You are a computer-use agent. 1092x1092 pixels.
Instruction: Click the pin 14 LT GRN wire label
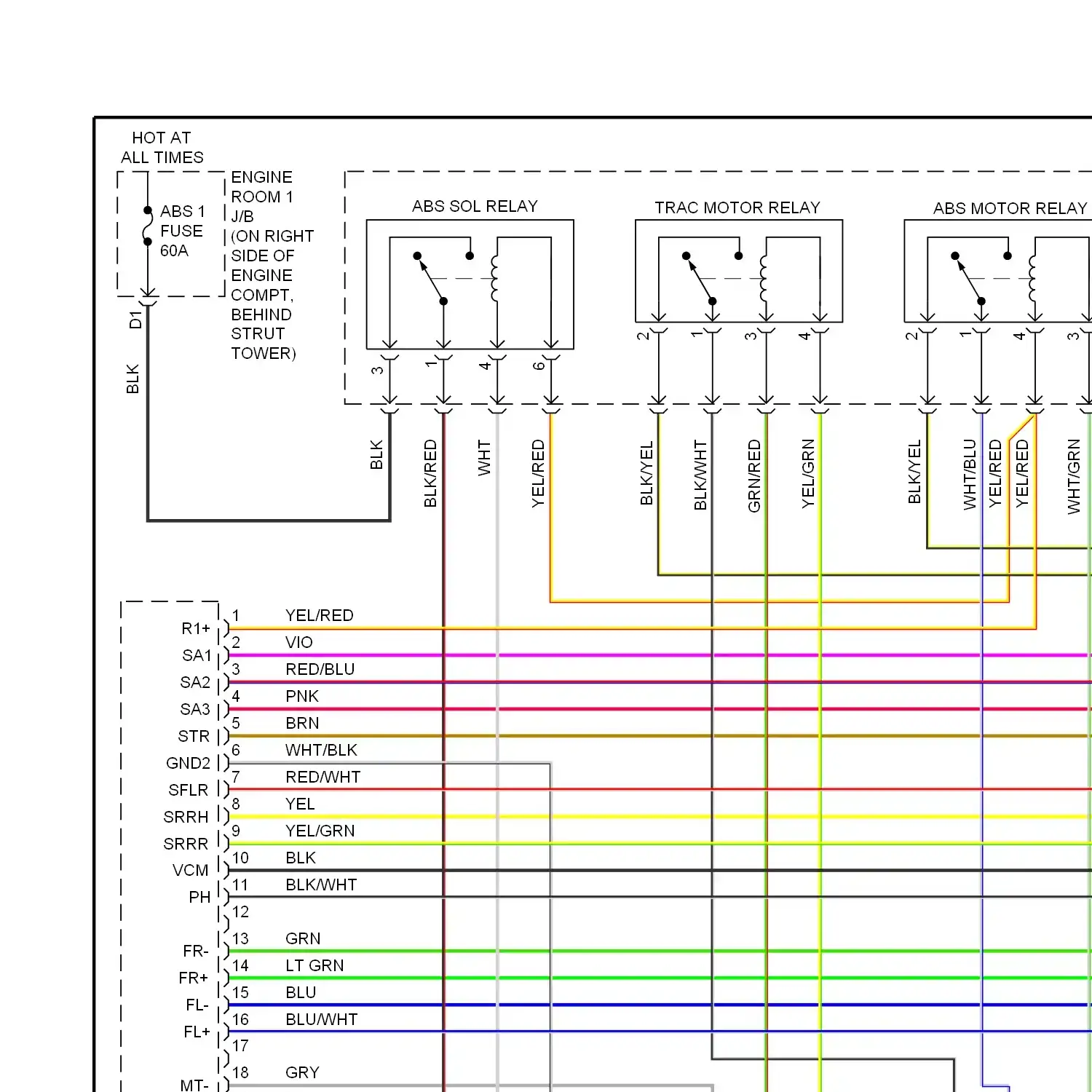click(x=314, y=965)
